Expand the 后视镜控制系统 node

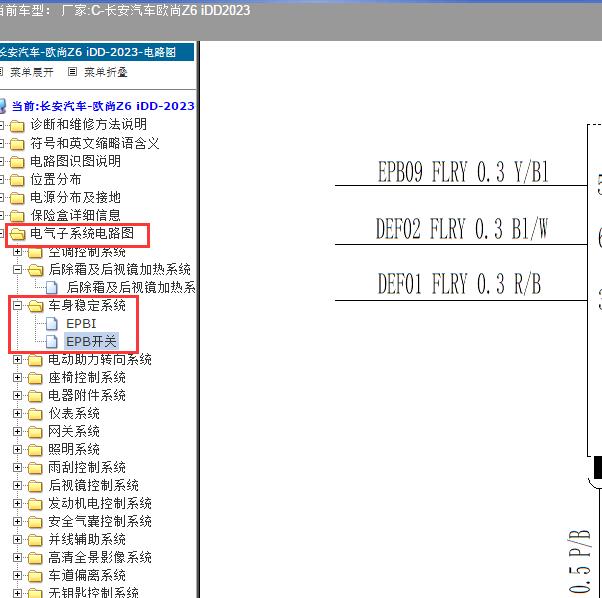pyautogui.click(x=17, y=486)
